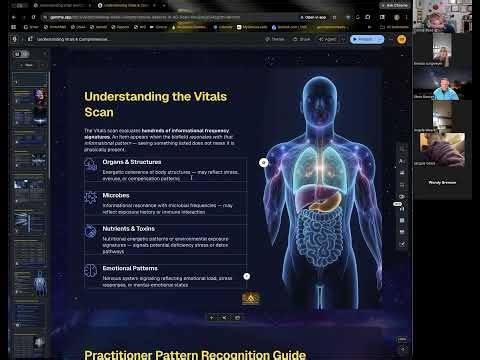Click the round handle by Emotional Patterns row
The image size is (480, 360).
[x=247, y=276]
